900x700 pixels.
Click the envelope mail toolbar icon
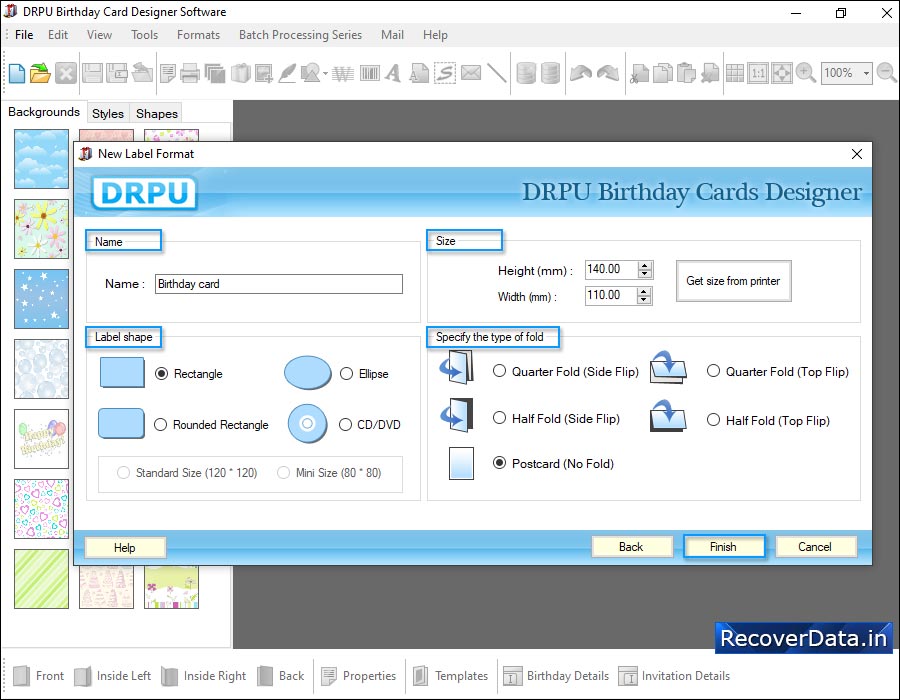point(471,73)
